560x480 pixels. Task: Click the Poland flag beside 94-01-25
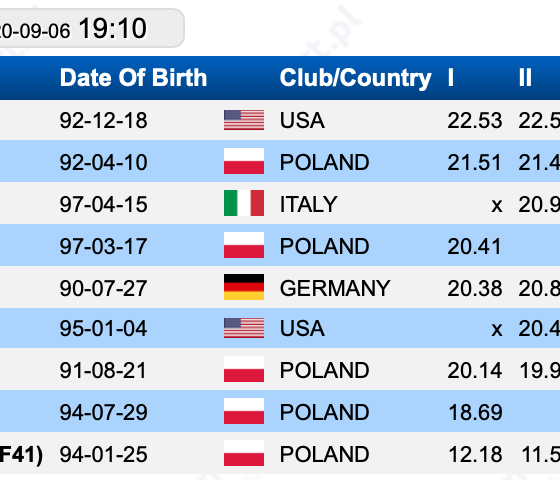[244, 453]
